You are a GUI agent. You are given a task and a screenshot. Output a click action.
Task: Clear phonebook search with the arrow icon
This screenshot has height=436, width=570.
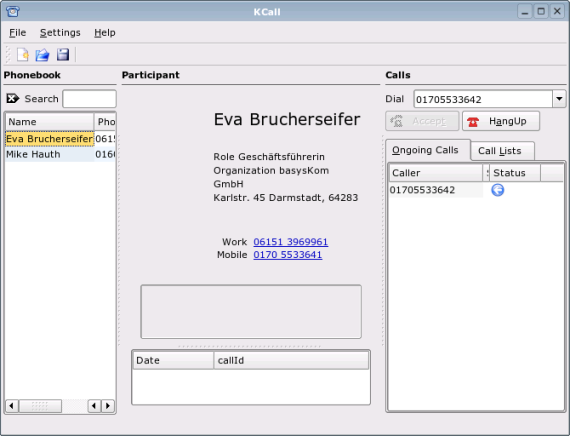click(13, 98)
